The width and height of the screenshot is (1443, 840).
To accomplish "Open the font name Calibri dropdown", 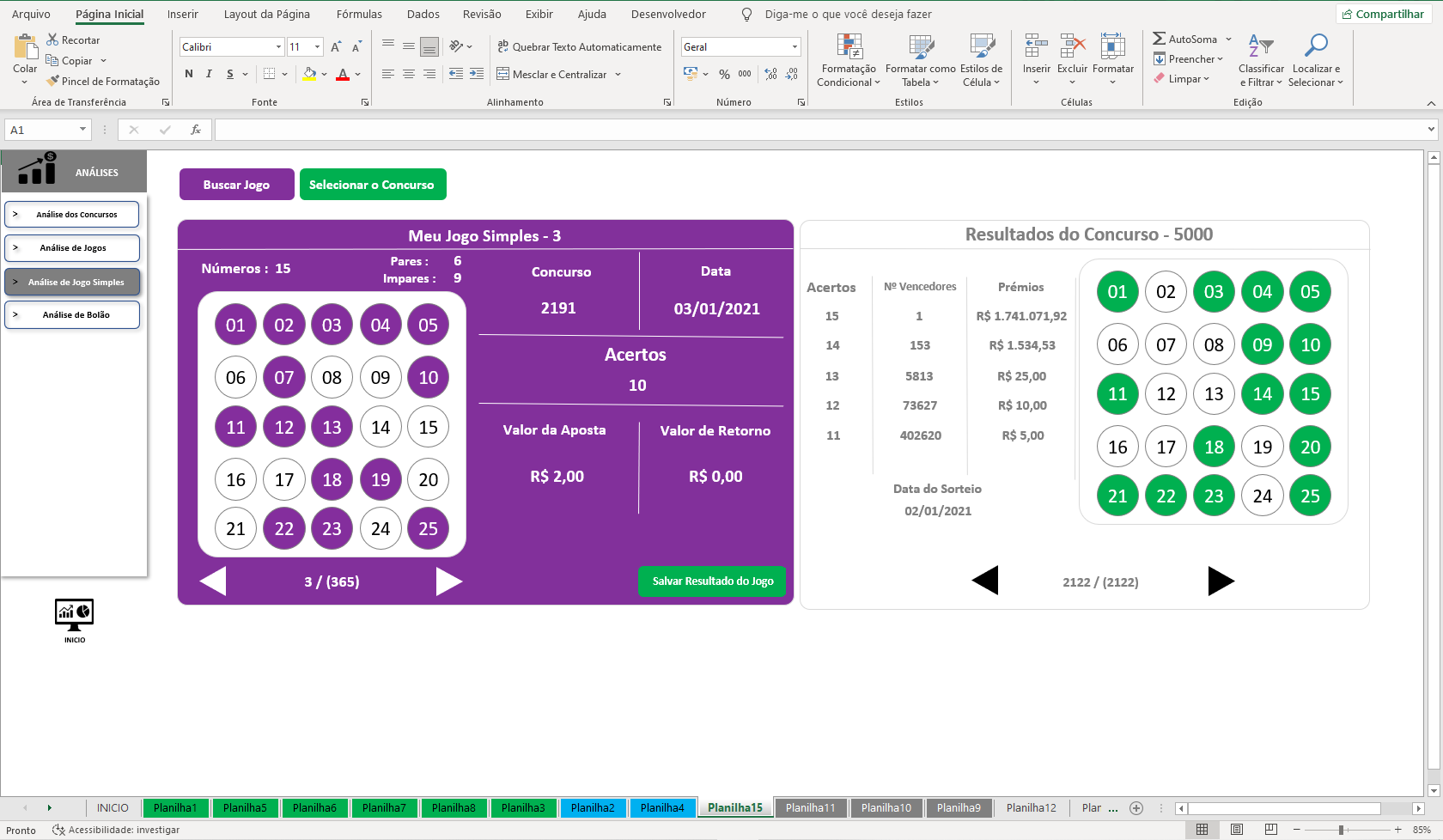I will click(278, 46).
